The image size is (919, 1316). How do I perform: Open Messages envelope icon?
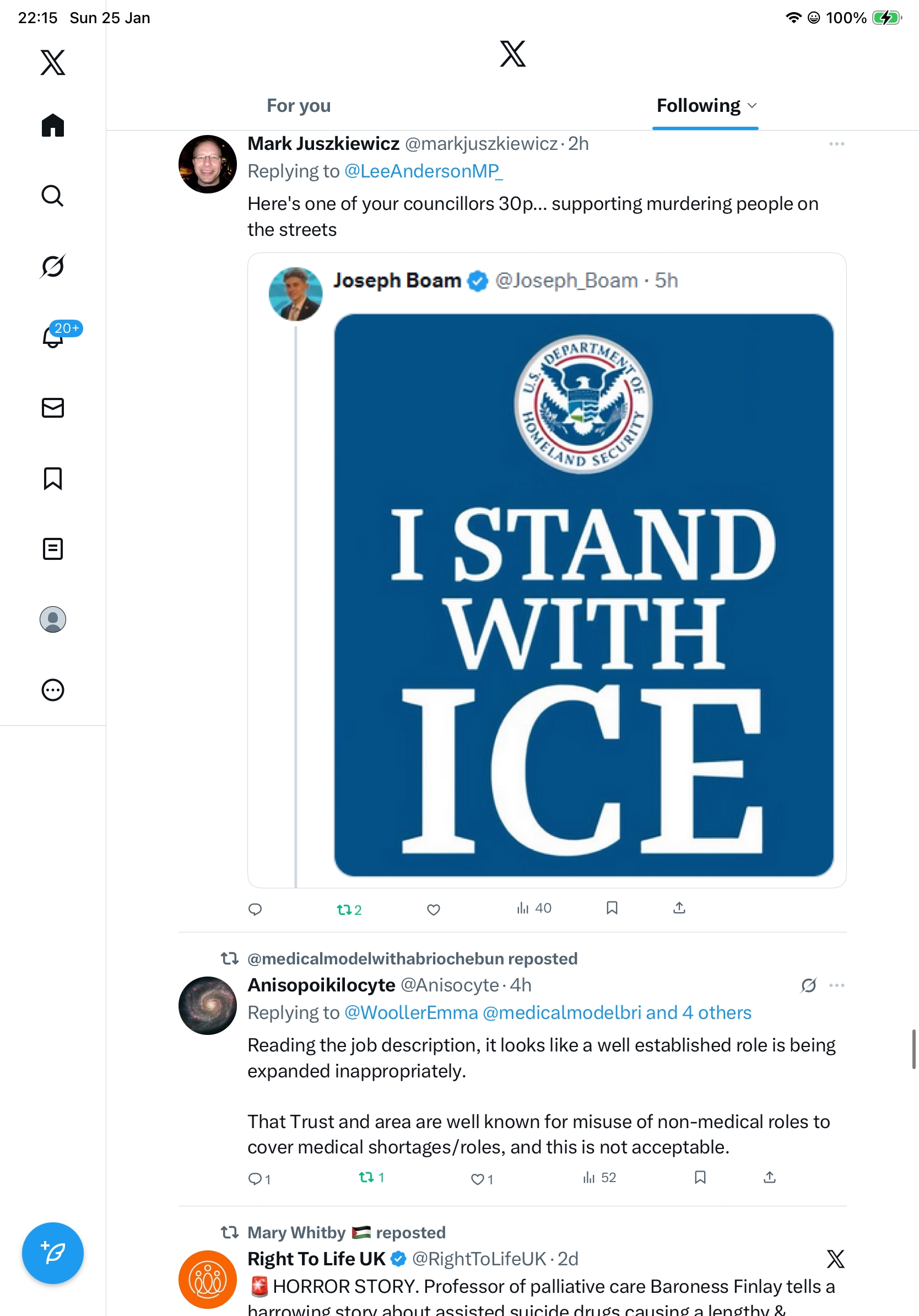pos(53,408)
